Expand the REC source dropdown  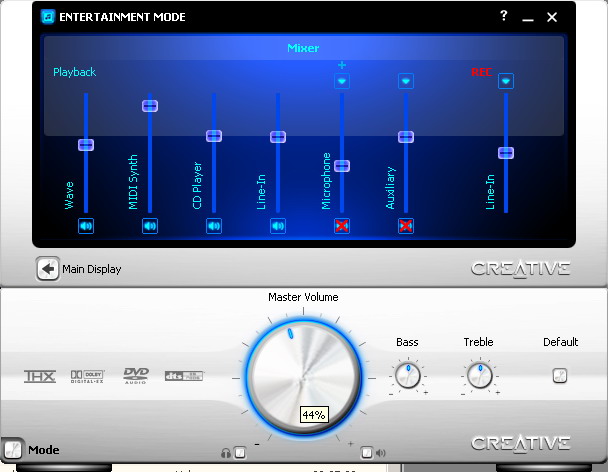(506, 81)
